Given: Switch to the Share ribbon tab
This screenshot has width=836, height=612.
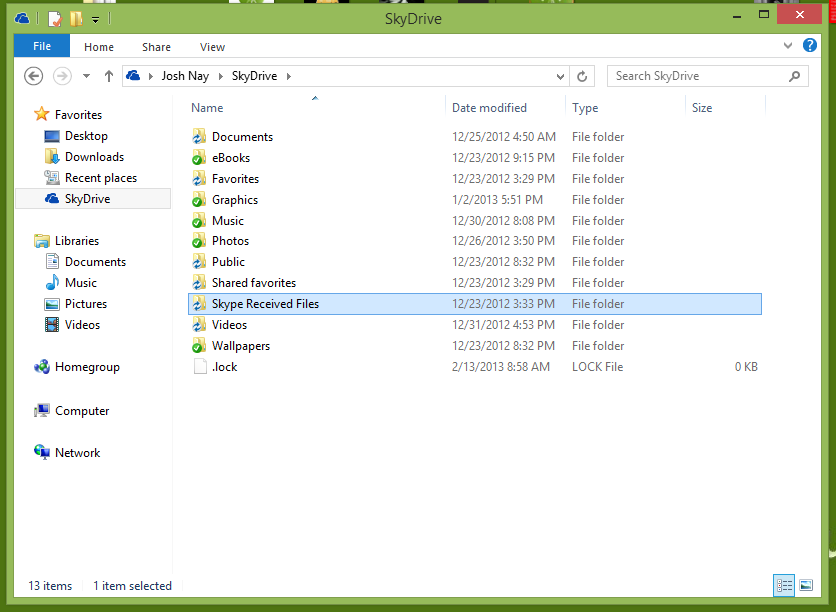Looking at the screenshot, I should [x=156, y=47].
